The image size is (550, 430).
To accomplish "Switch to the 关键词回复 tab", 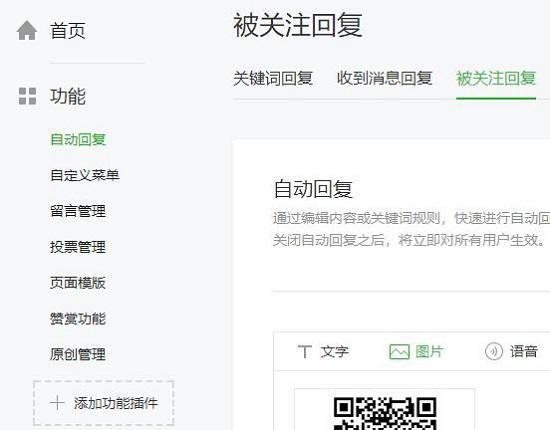I will coord(273,78).
